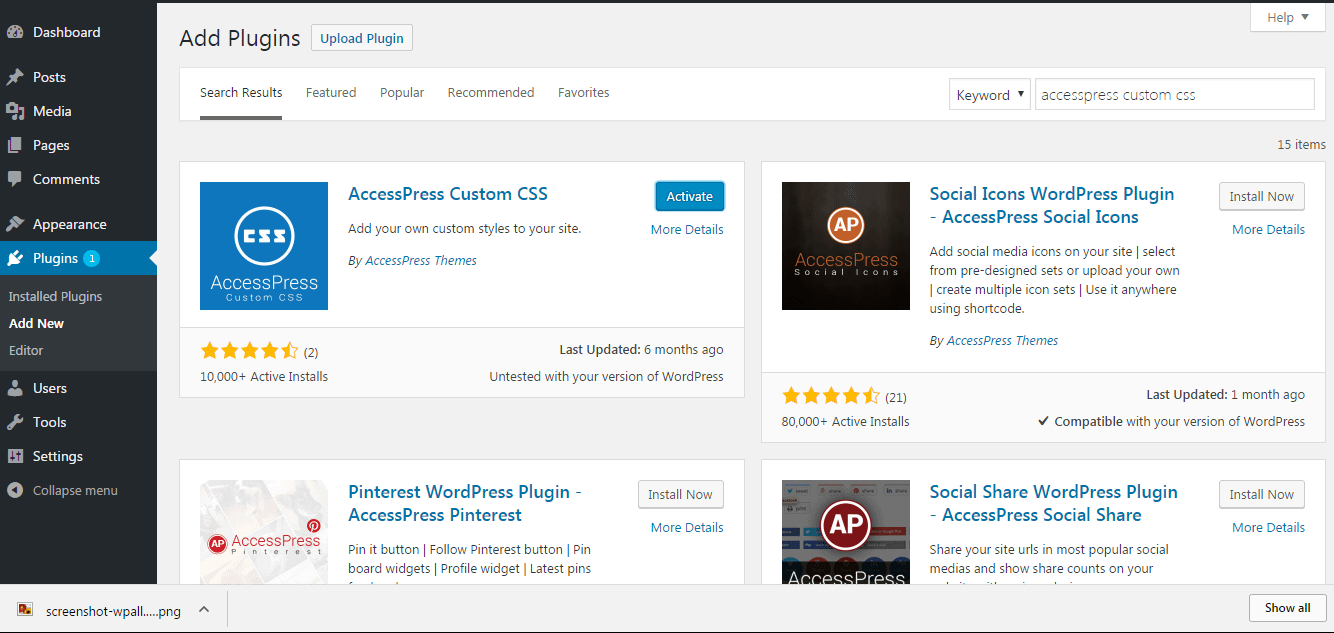Go to the Dashboard menu item
This screenshot has height=633, width=1334.
[78, 32]
